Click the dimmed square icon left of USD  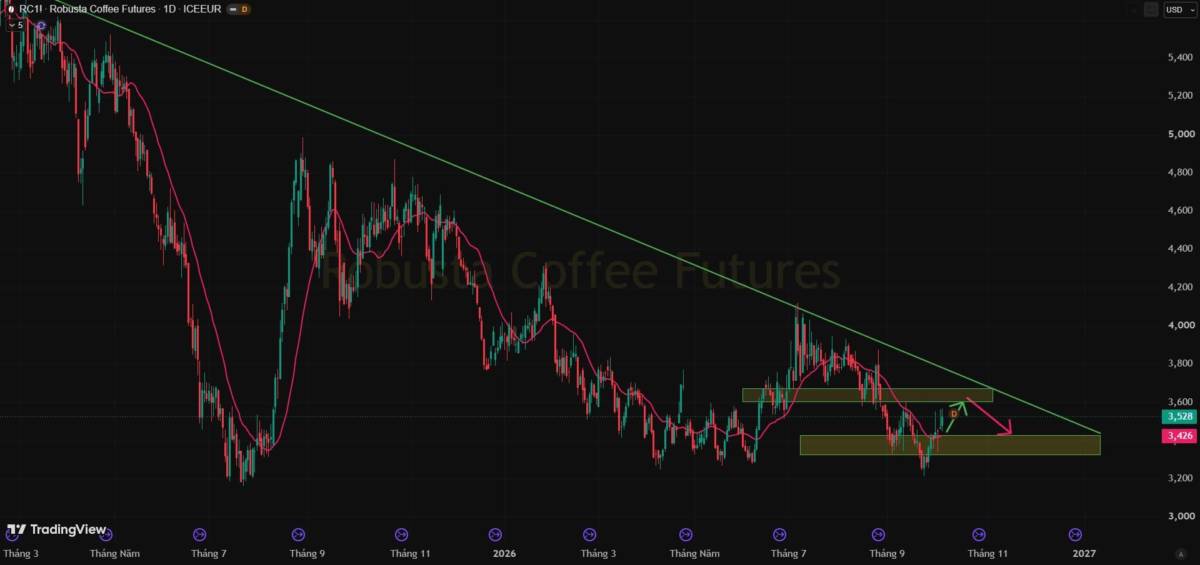coord(1150,9)
